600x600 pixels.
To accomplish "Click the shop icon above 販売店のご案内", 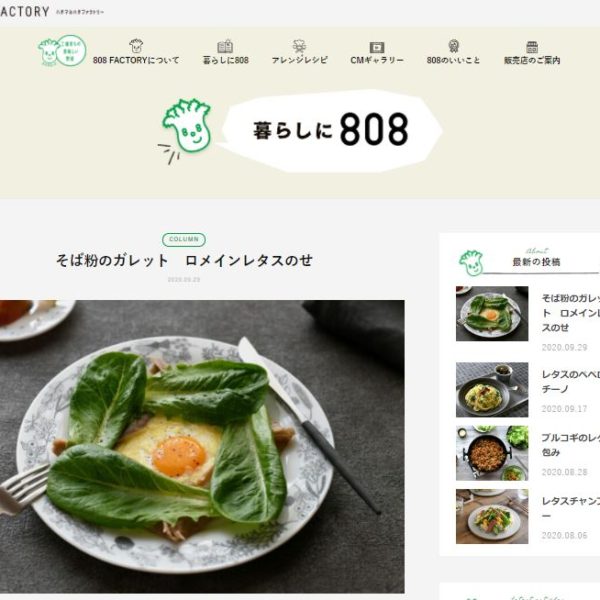I will point(532,47).
